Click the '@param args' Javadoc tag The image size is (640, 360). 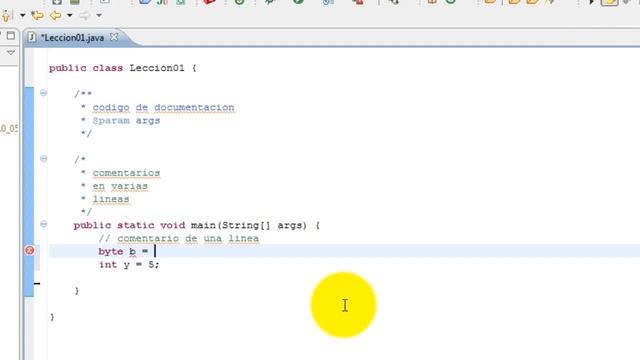[x=126, y=121]
